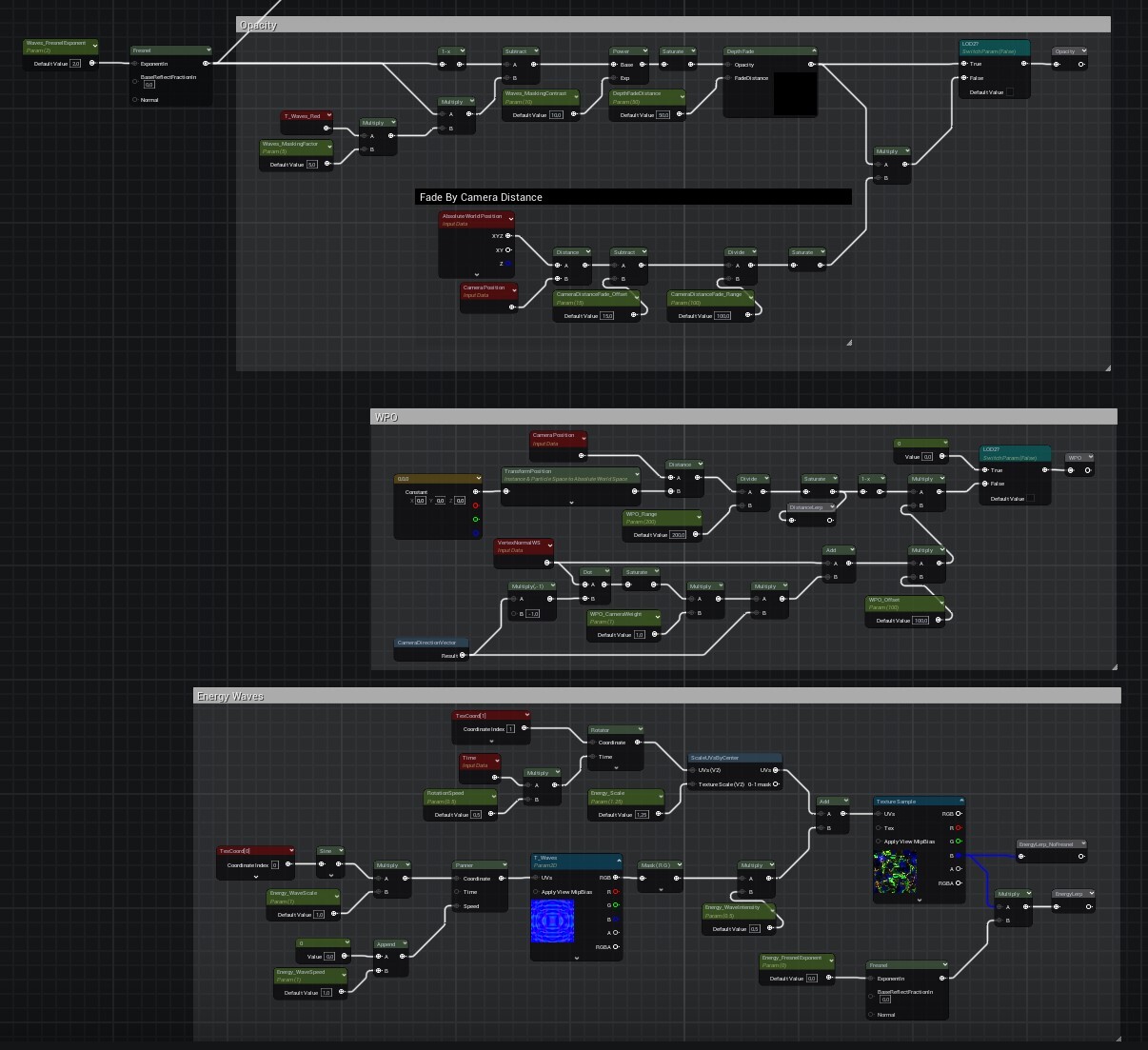Click the A alpha output pin on Texture Sample
This screenshot has height=1050, width=1148.
958,868
